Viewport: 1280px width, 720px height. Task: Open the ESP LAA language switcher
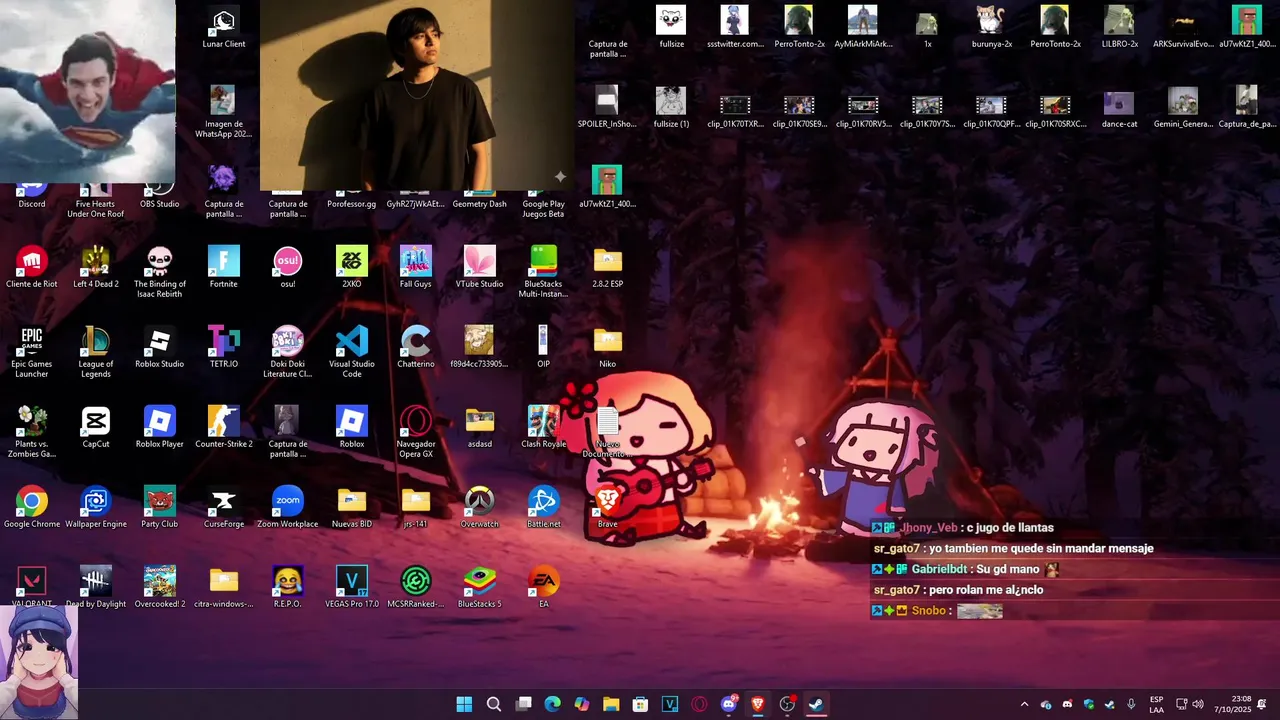click(1156, 704)
